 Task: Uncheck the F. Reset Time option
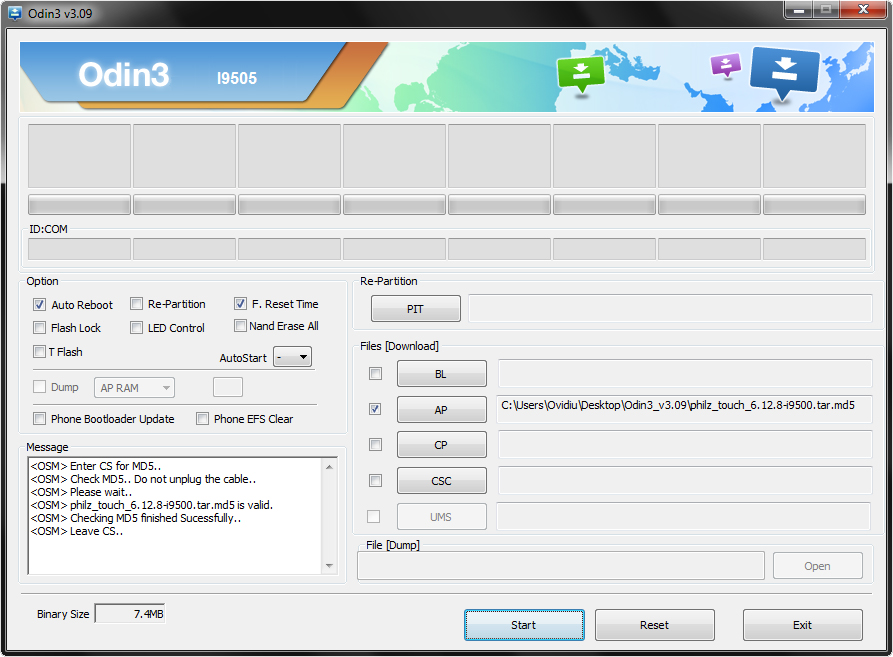241,304
